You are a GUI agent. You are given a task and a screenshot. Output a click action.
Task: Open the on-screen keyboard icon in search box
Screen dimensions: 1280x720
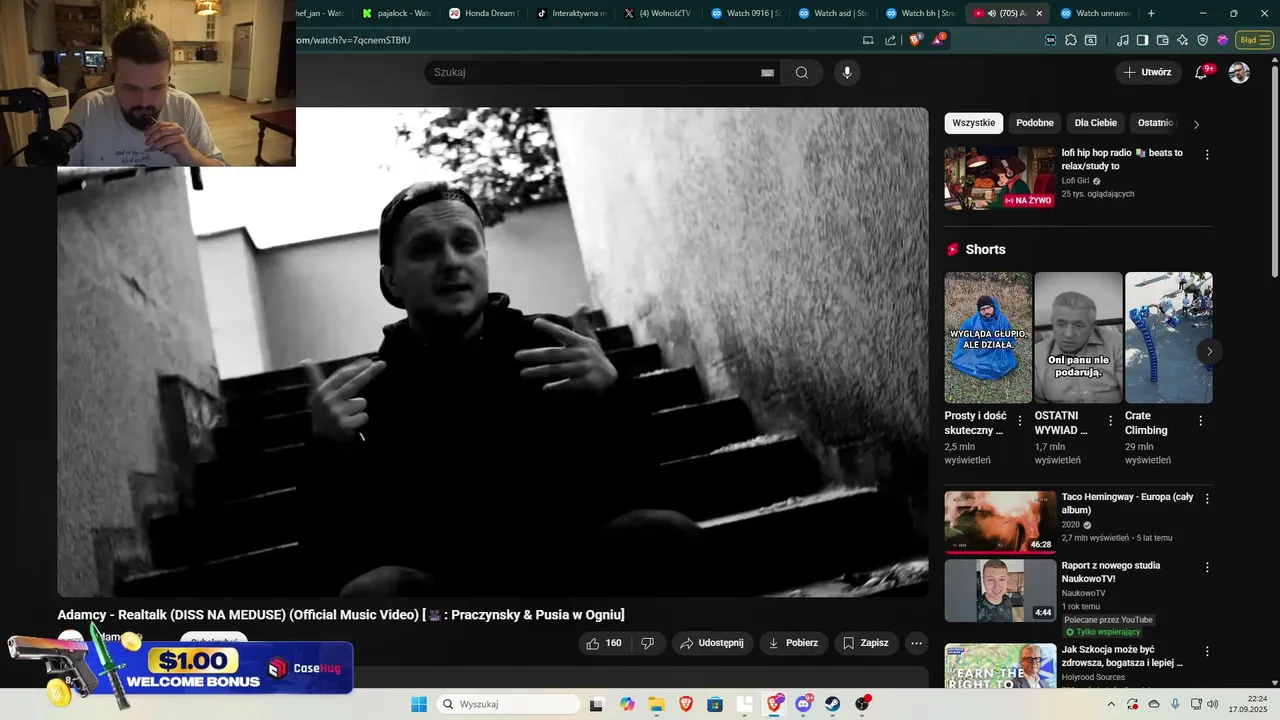click(x=768, y=72)
